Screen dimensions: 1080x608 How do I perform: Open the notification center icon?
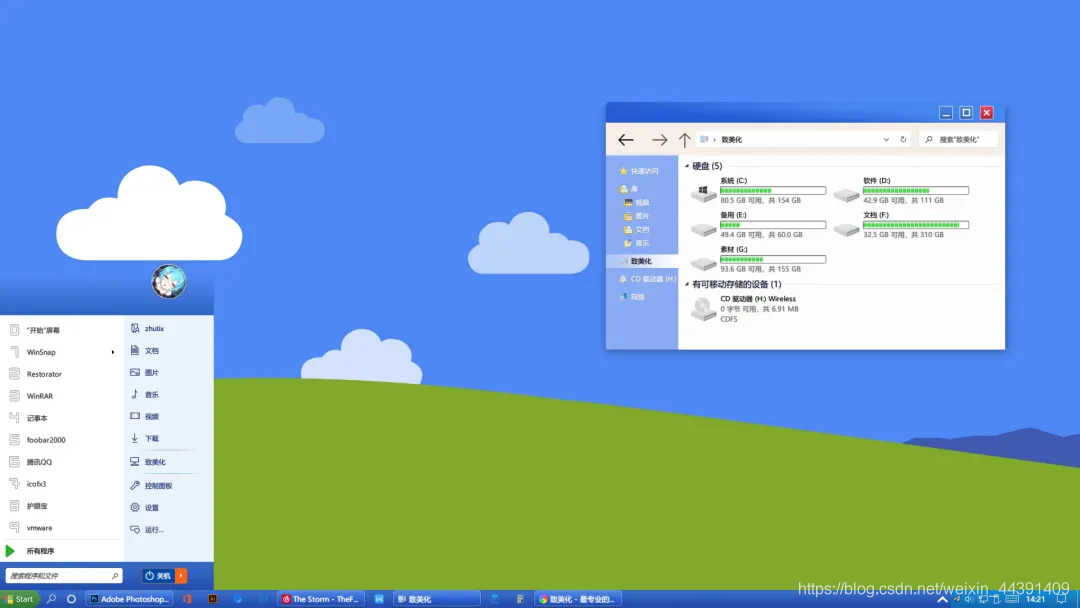click(x=1061, y=599)
